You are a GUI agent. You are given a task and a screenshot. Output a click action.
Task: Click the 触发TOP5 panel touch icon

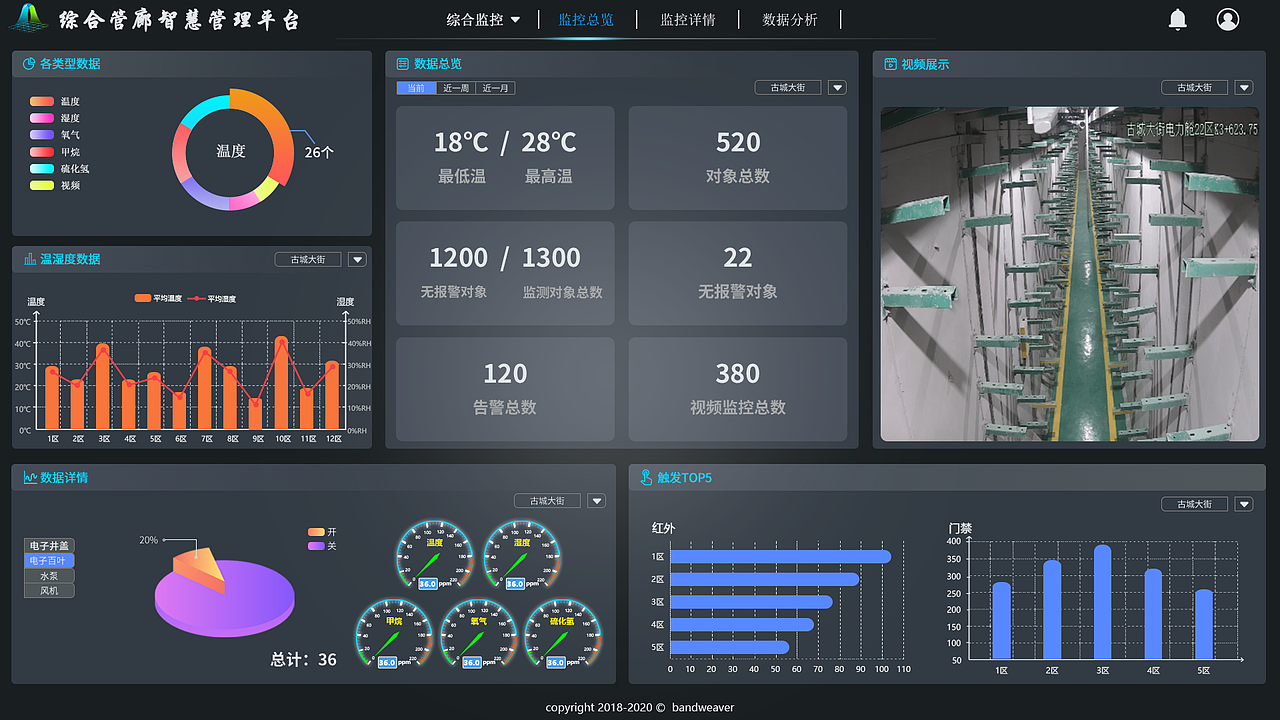[646, 478]
